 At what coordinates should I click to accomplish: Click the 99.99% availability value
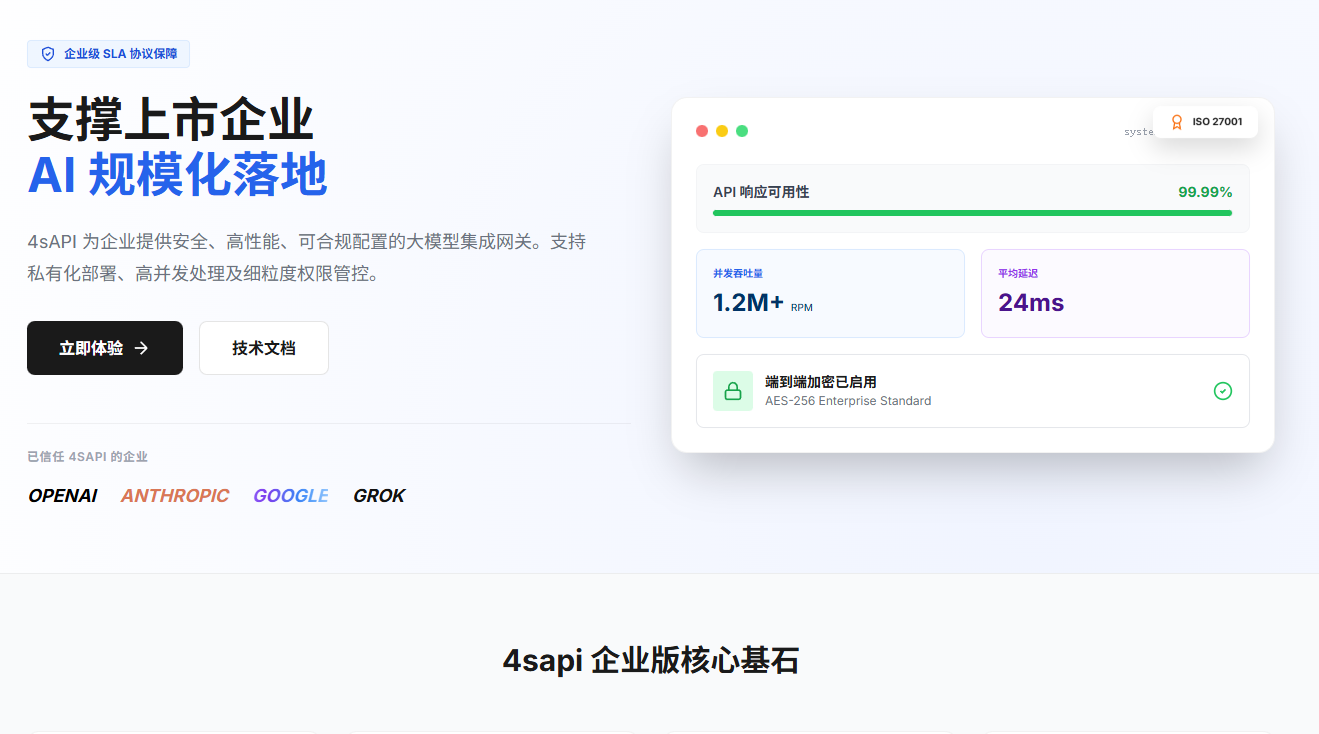tap(1205, 191)
